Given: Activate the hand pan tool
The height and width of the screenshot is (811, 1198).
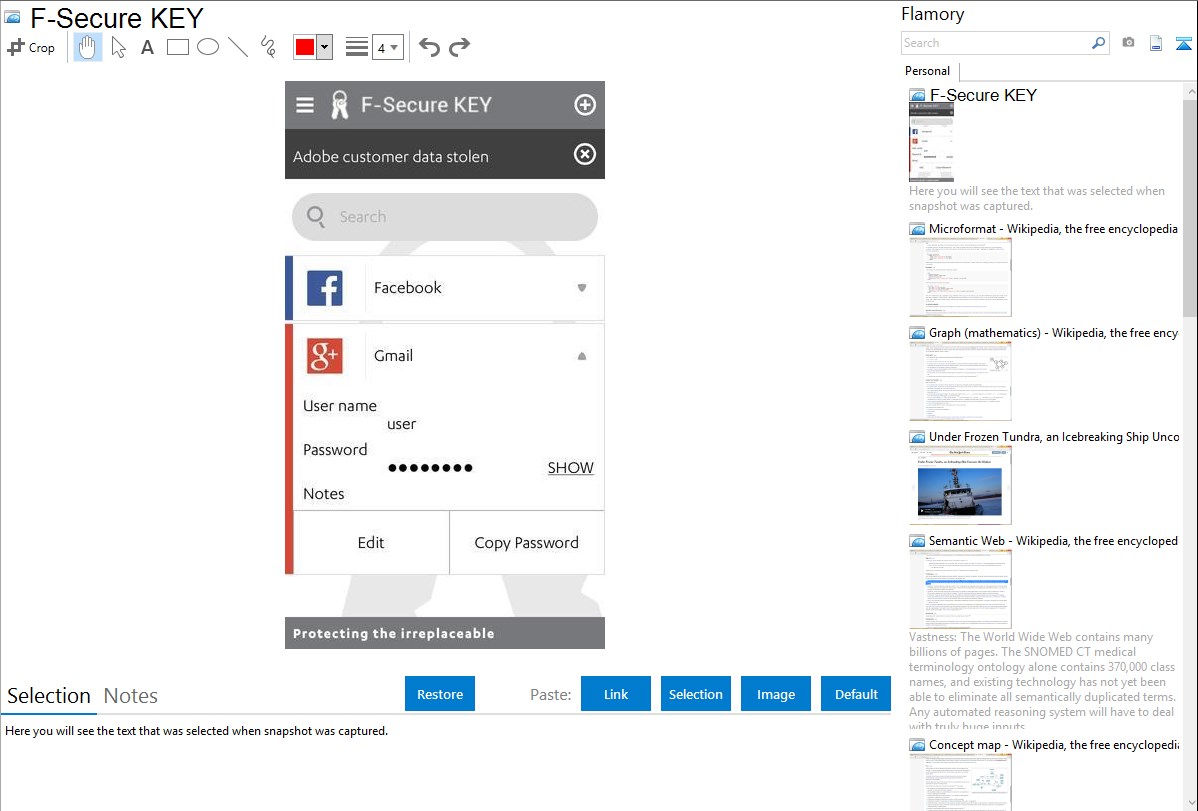Looking at the screenshot, I should pos(87,47).
